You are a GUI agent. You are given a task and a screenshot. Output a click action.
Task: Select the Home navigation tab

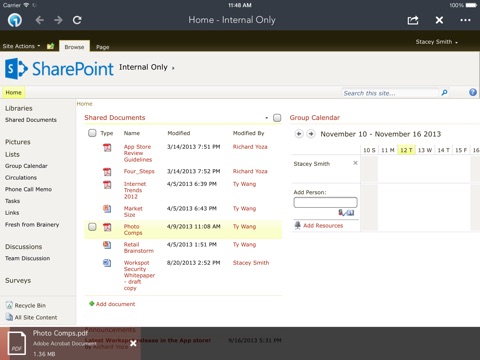[14, 92]
